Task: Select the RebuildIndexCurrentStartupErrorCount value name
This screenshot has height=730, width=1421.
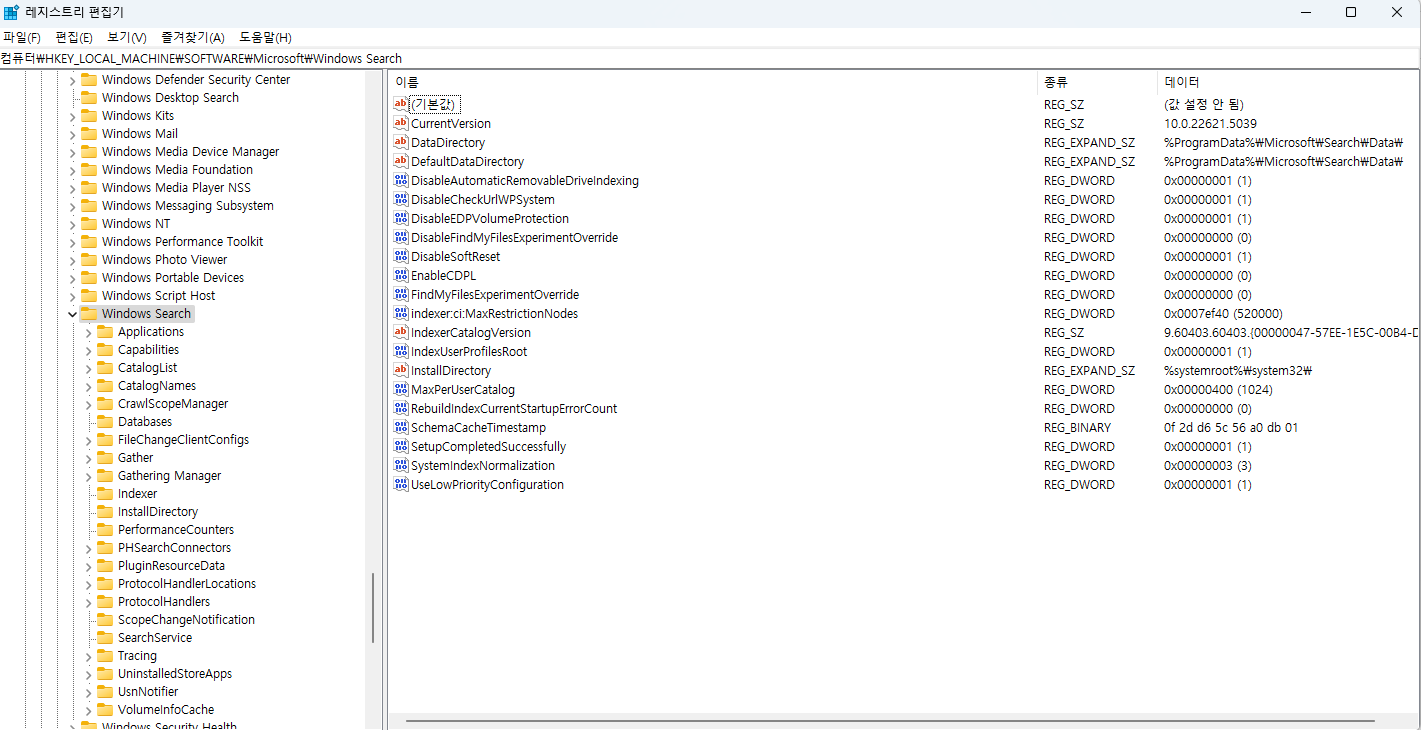Action: [514, 408]
